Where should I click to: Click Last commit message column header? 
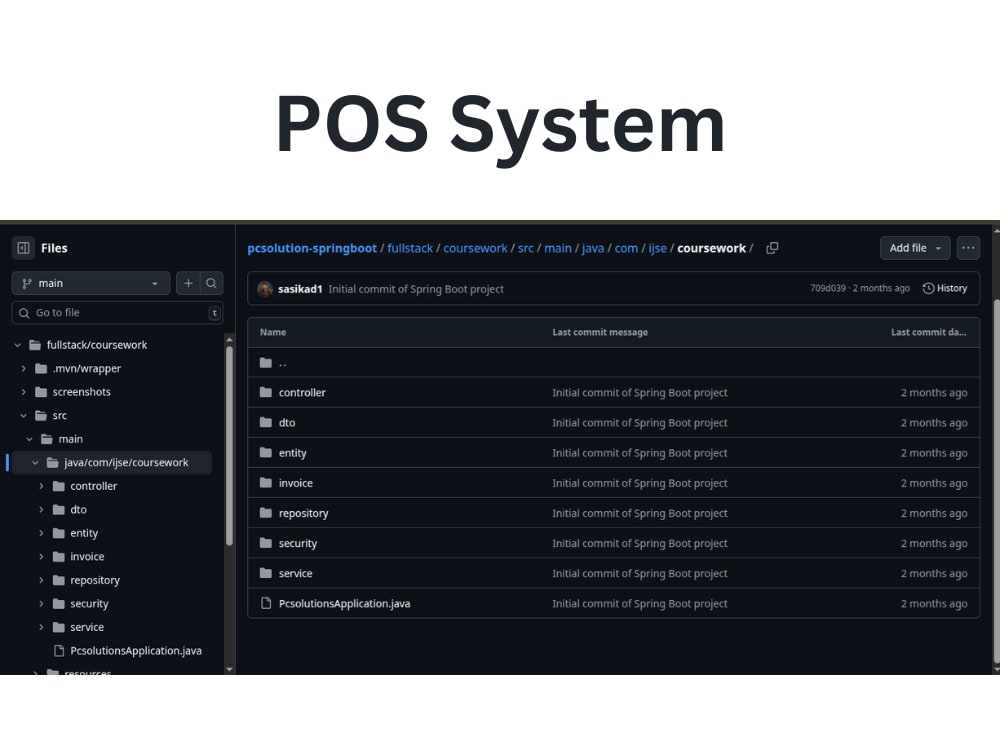(x=600, y=332)
